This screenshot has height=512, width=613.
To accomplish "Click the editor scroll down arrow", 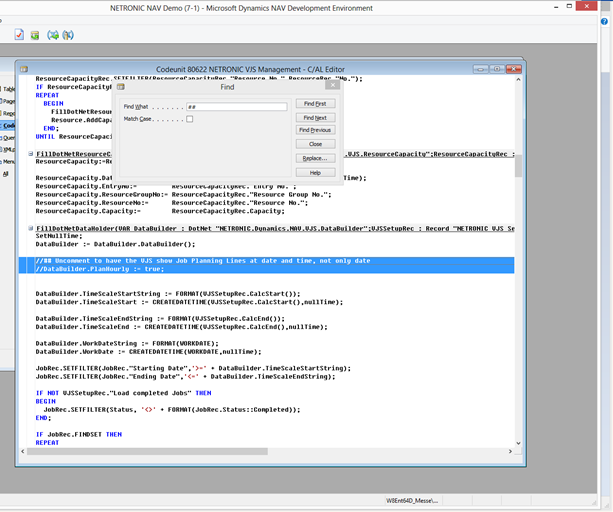I will tap(518, 443).
